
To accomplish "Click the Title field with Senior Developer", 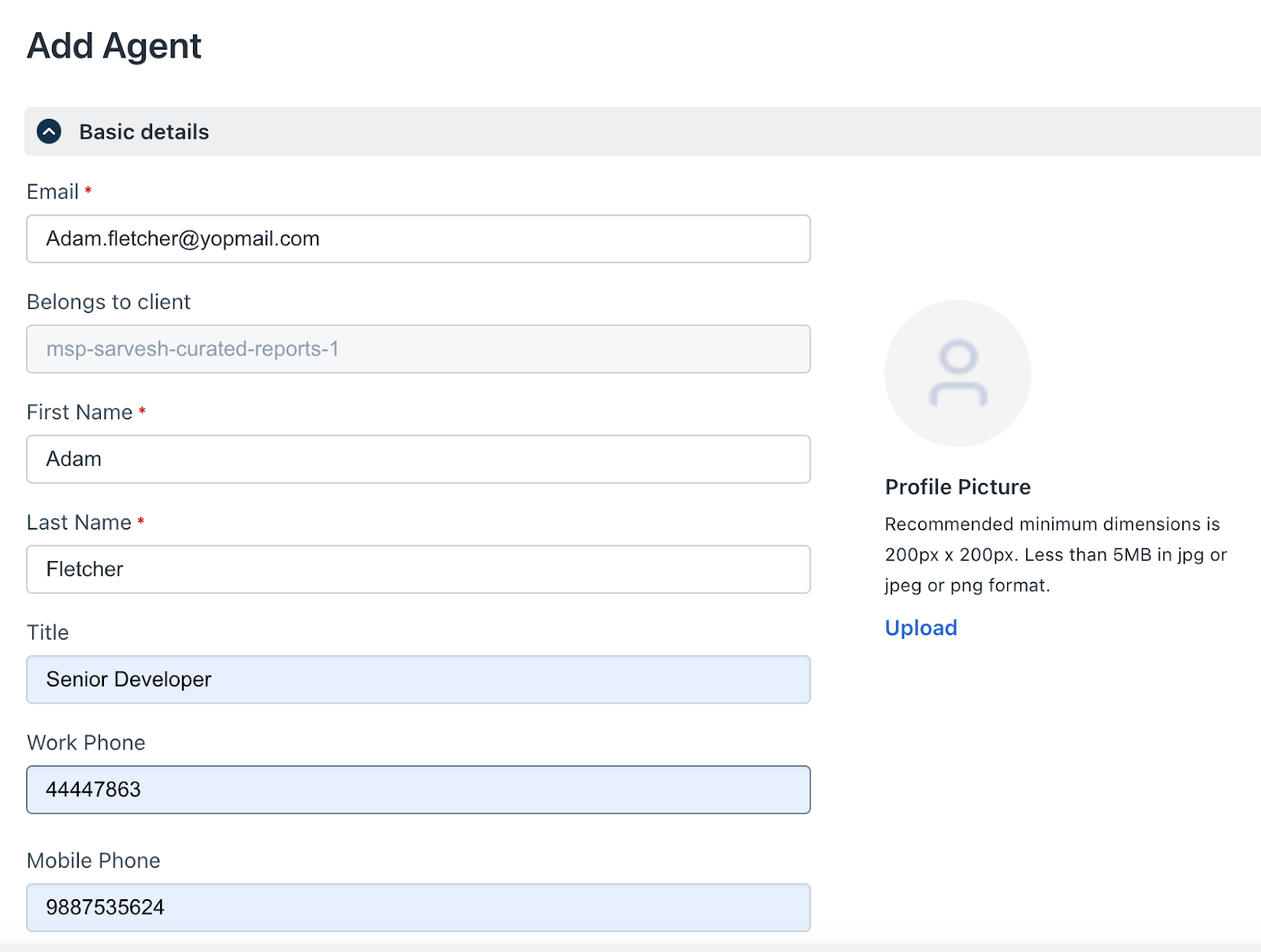I will click(x=418, y=679).
